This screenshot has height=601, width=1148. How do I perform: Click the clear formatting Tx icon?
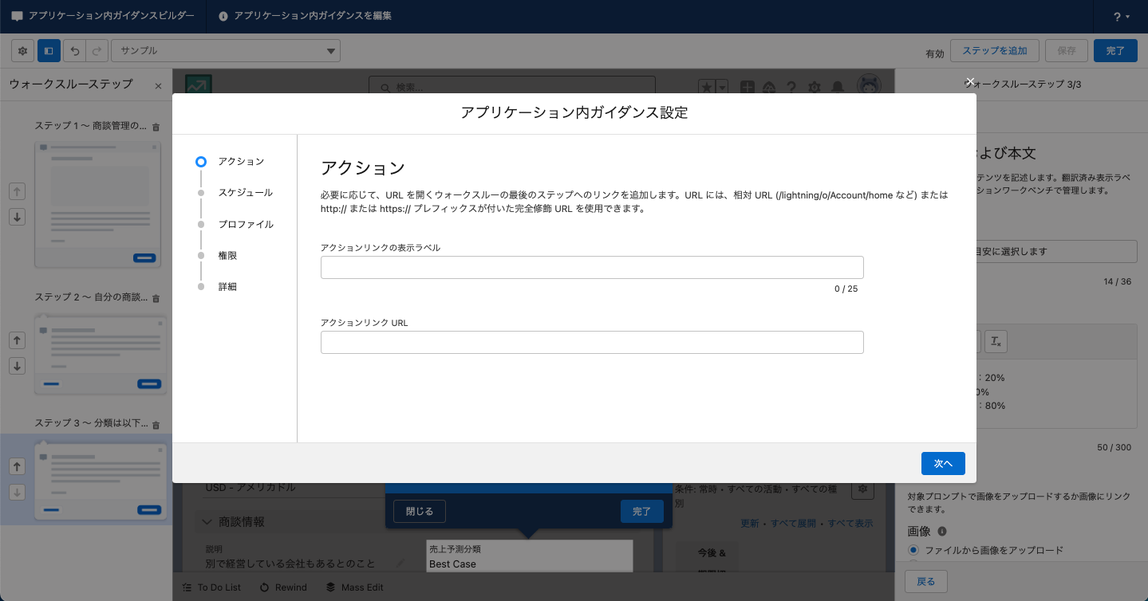tap(995, 341)
